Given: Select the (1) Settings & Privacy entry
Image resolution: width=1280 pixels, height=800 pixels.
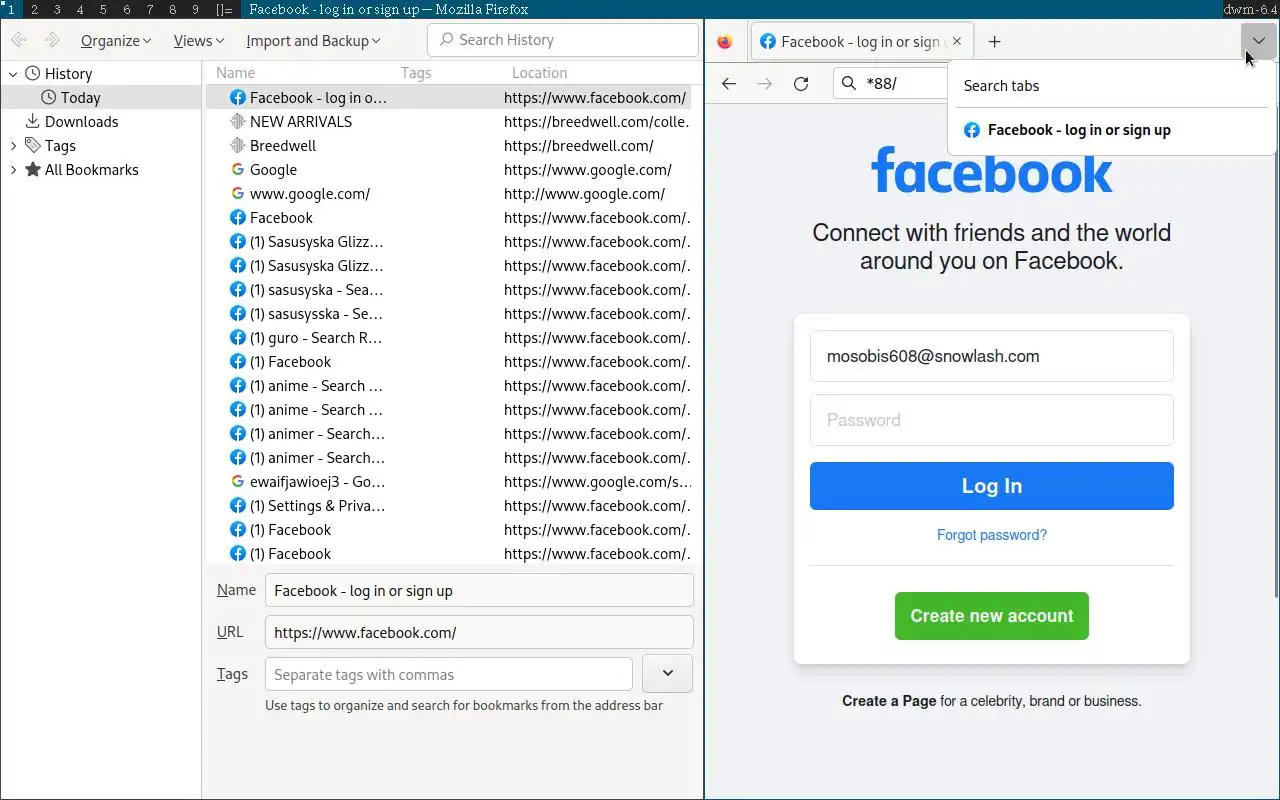Looking at the screenshot, I should (448, 505).
